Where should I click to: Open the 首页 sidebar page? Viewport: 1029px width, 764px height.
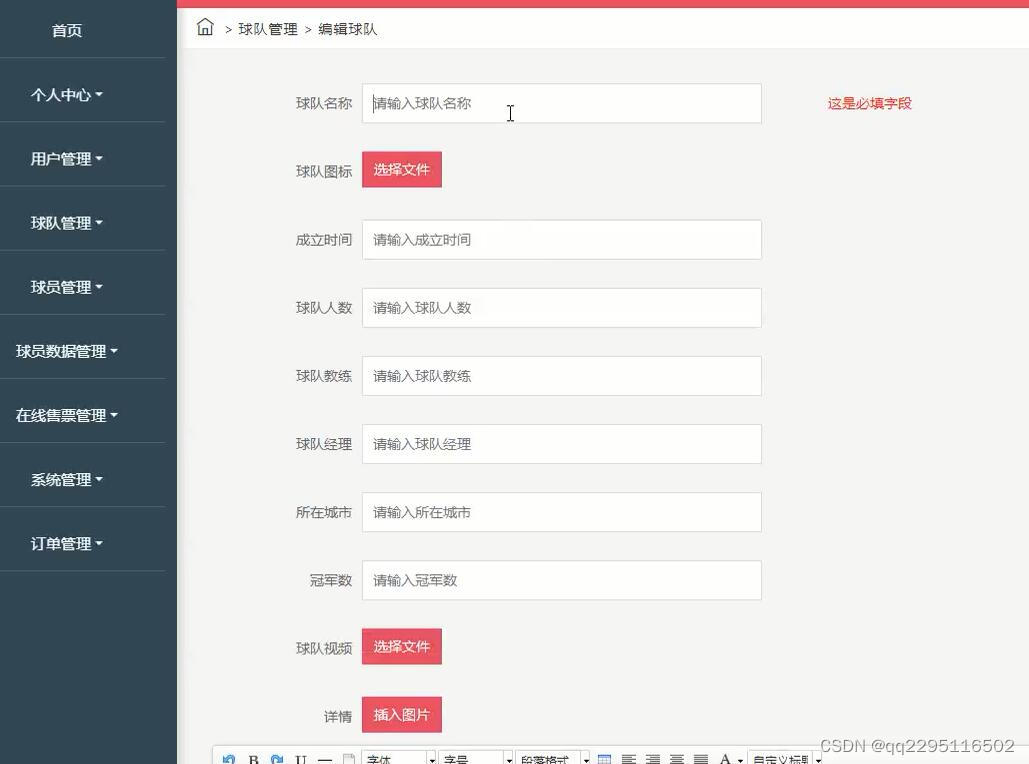click(x=66, y=30)
